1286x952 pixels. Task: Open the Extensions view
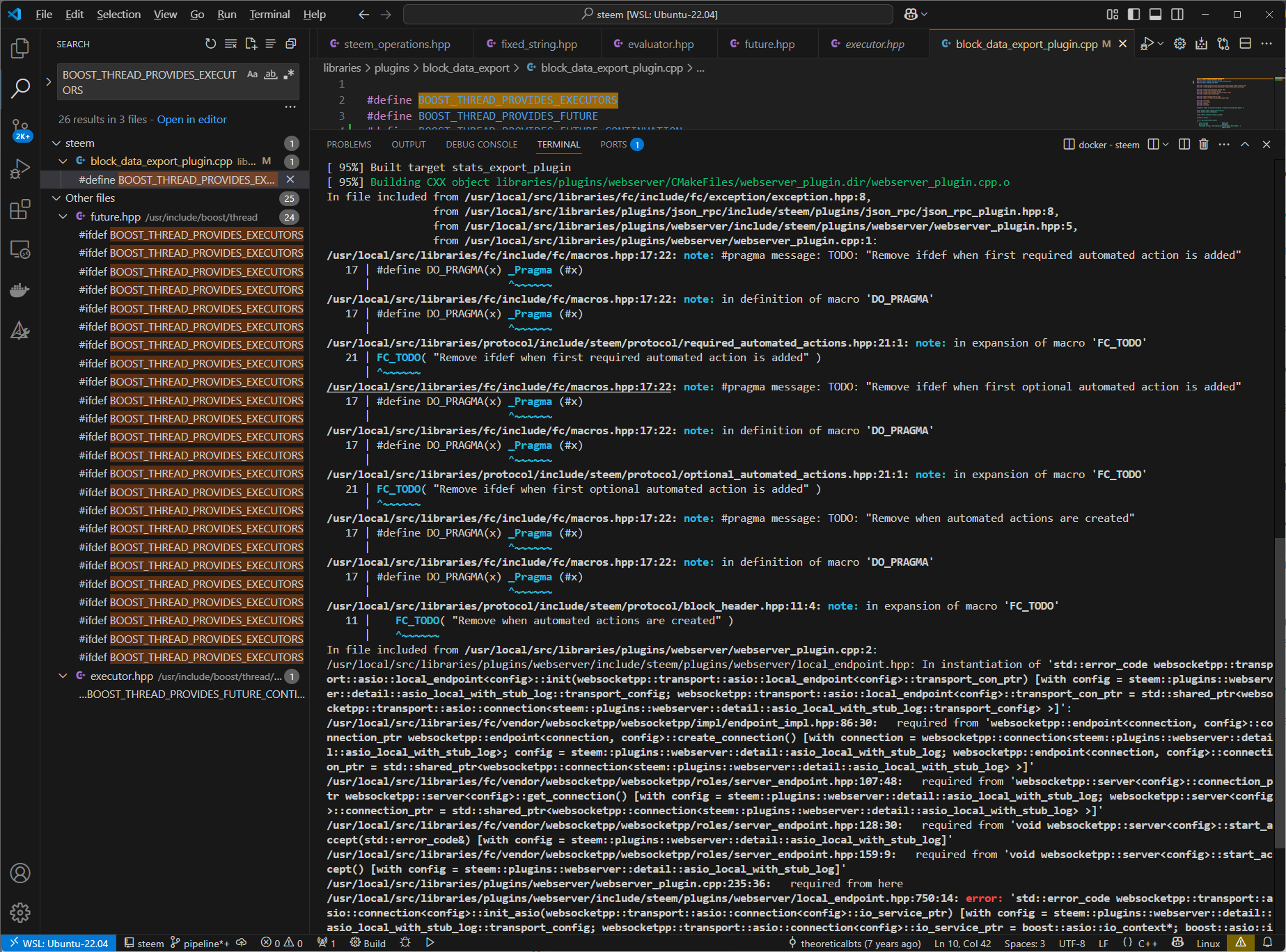[x=20, y=209]
